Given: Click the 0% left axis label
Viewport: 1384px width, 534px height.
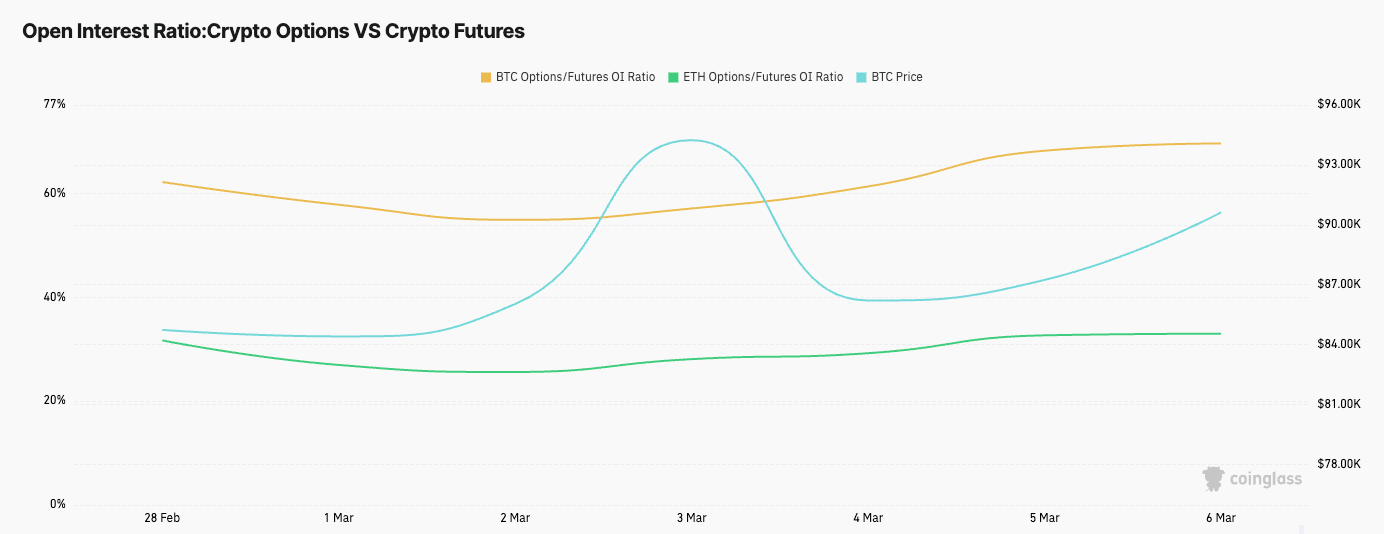Looking at the screenshot, I should [x=57, y=504].
